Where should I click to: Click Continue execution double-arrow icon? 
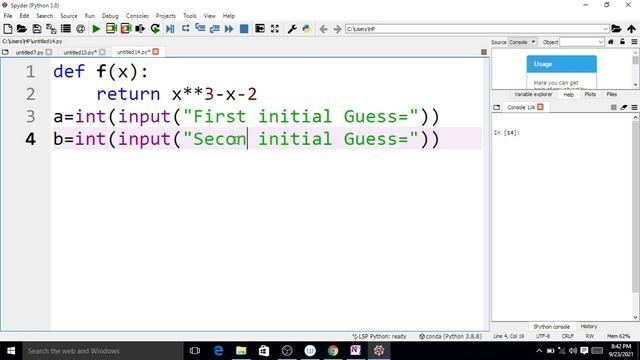coord(229,29)
